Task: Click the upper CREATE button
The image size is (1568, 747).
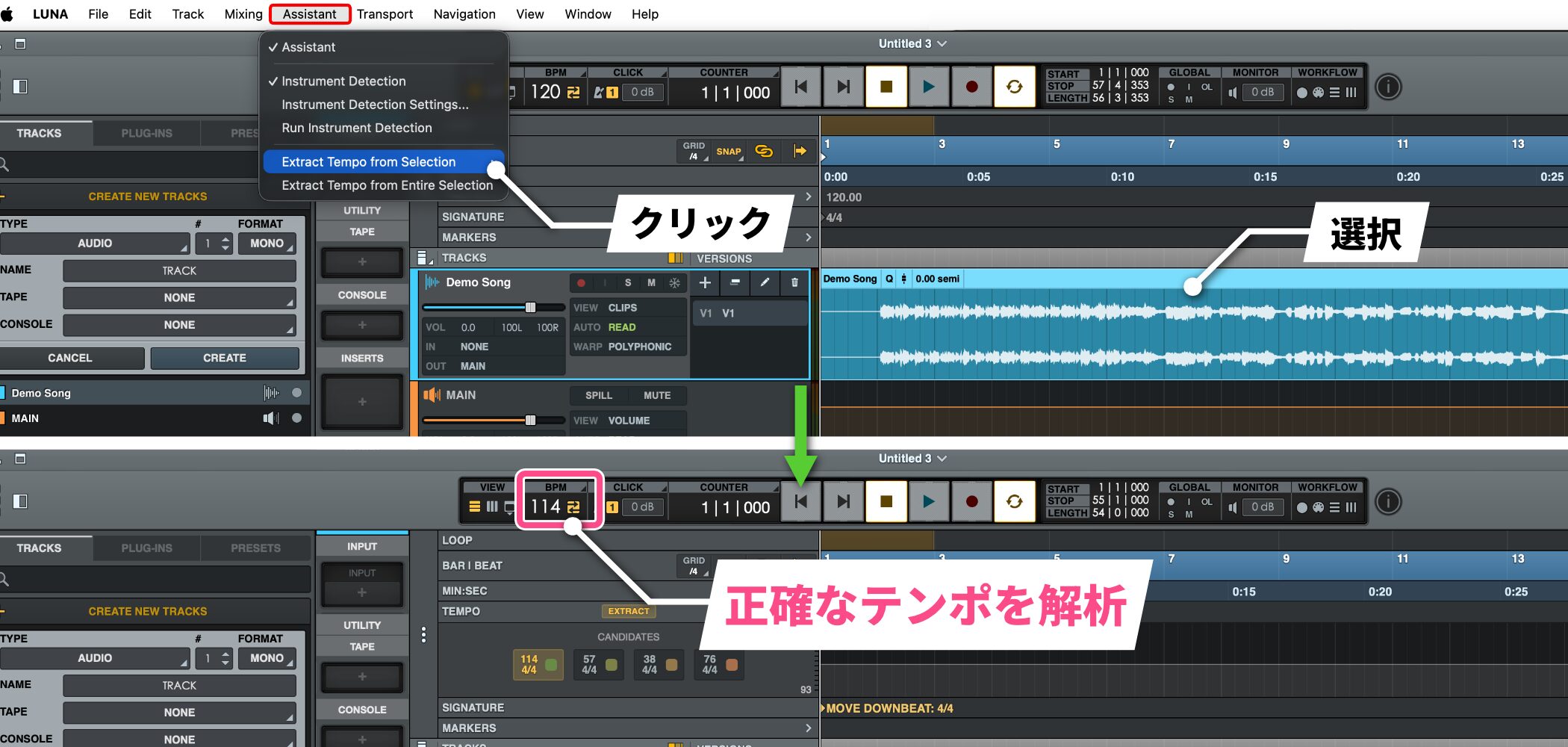Action: pos(224,358)
